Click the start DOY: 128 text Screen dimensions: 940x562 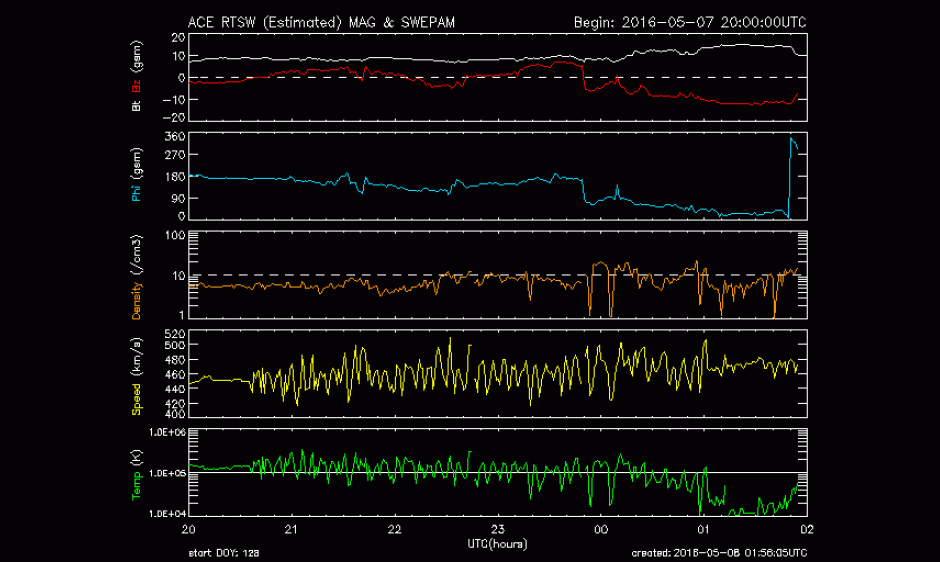point(223,553)
